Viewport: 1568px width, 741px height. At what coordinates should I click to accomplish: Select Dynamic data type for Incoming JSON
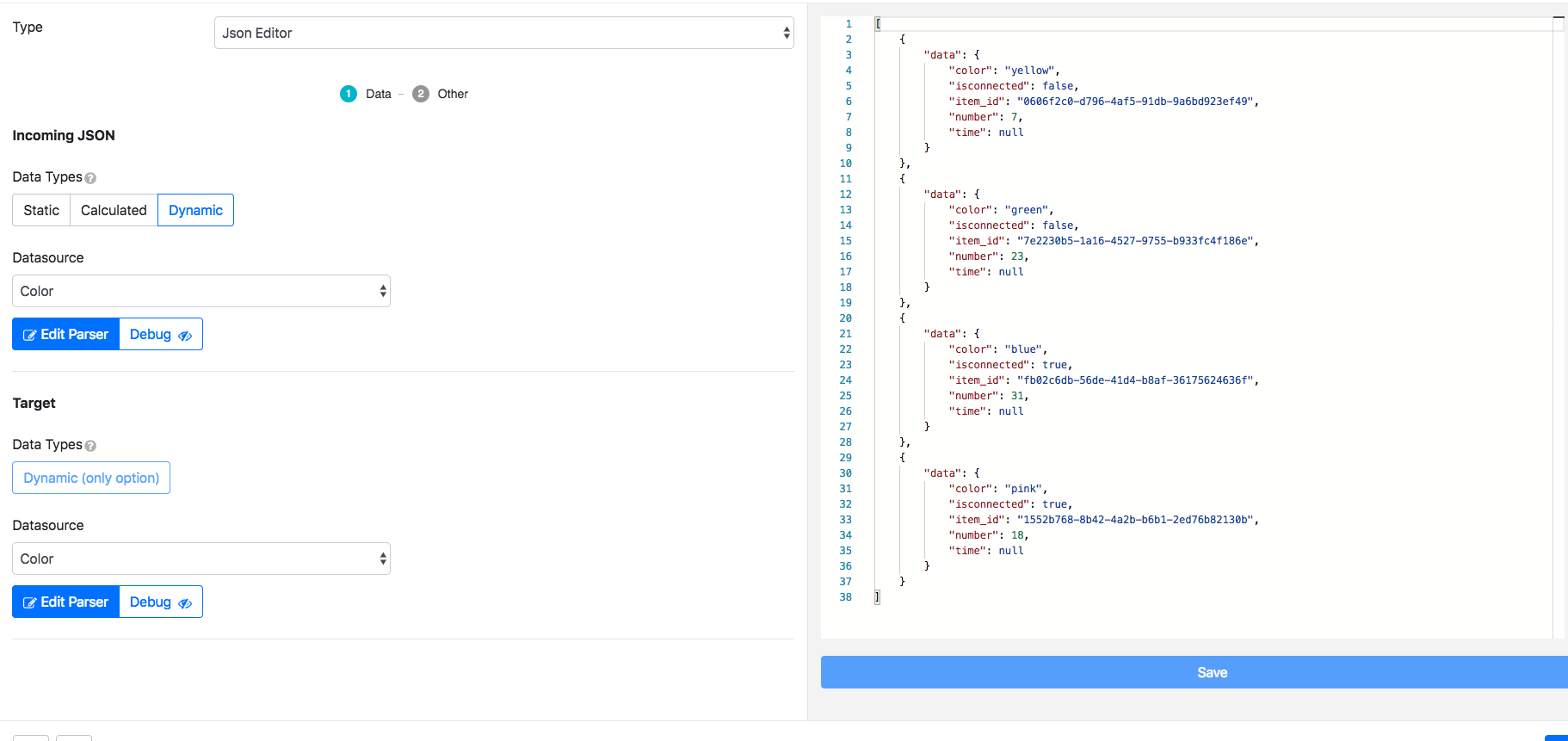point(195,210)
